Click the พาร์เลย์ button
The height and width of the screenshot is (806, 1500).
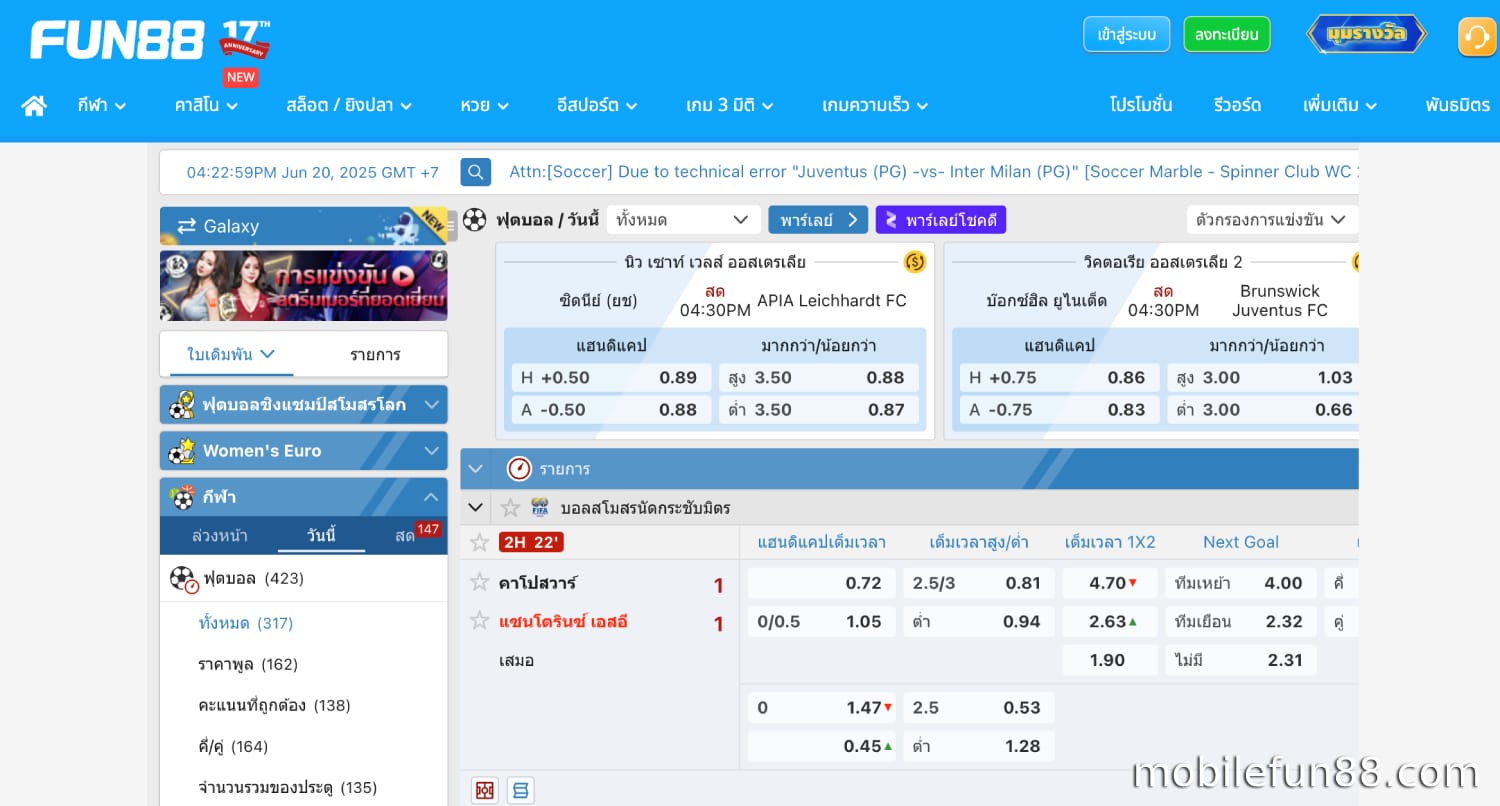[x=818, y=220]
